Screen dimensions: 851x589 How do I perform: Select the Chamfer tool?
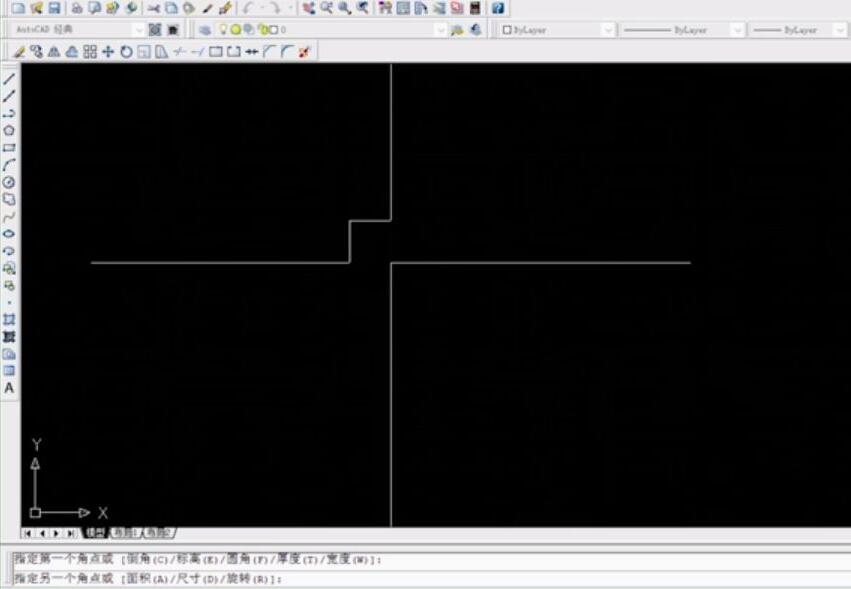(269, 52)
